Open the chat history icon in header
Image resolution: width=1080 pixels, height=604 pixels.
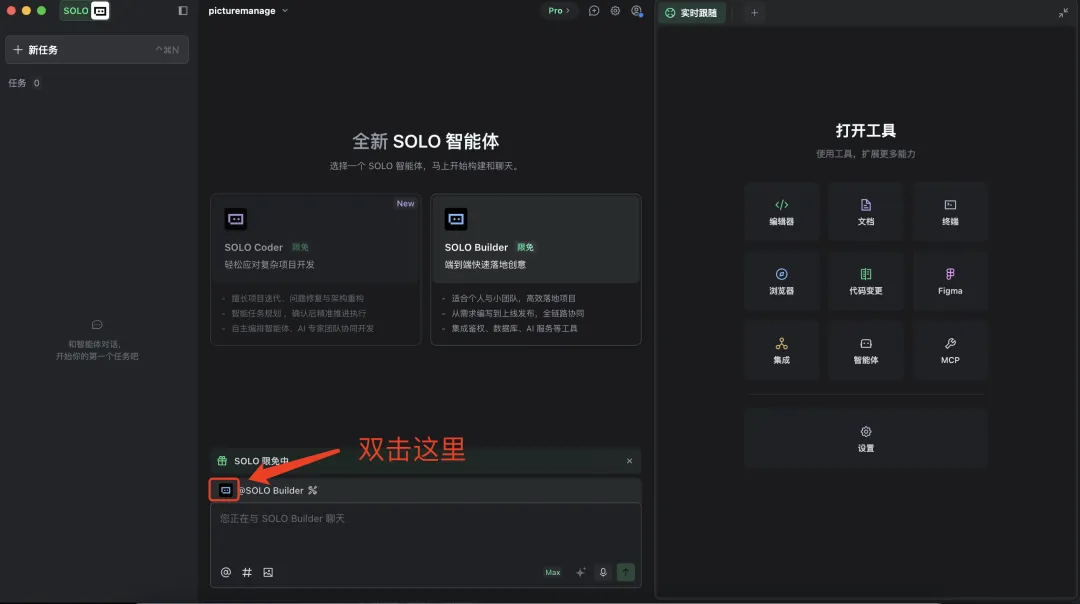coord(594,10)
